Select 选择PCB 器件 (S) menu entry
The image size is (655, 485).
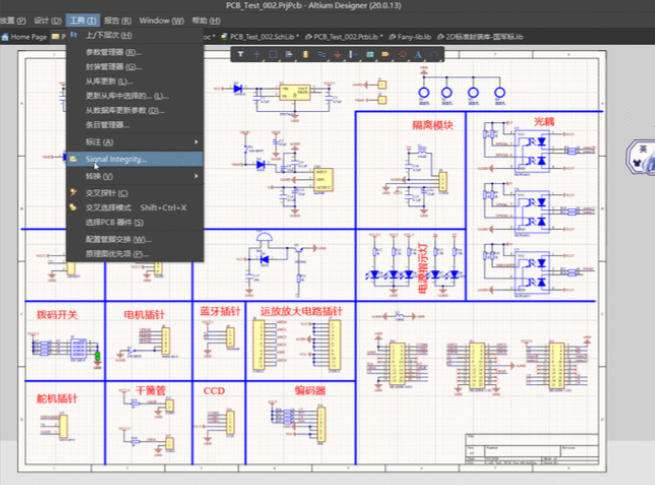coord(135,223)
